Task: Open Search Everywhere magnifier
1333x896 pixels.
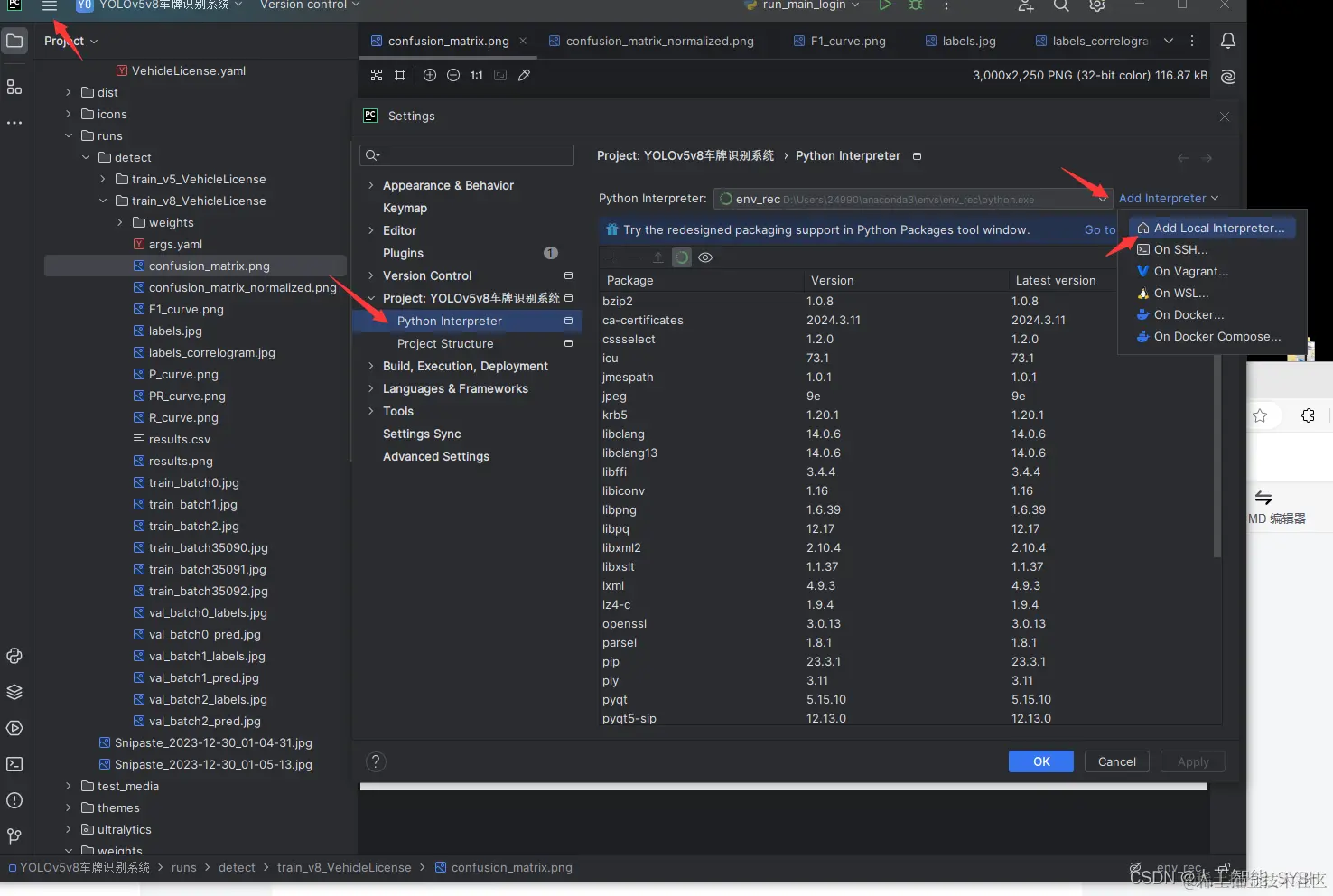Action: [x=1061, y=5]
